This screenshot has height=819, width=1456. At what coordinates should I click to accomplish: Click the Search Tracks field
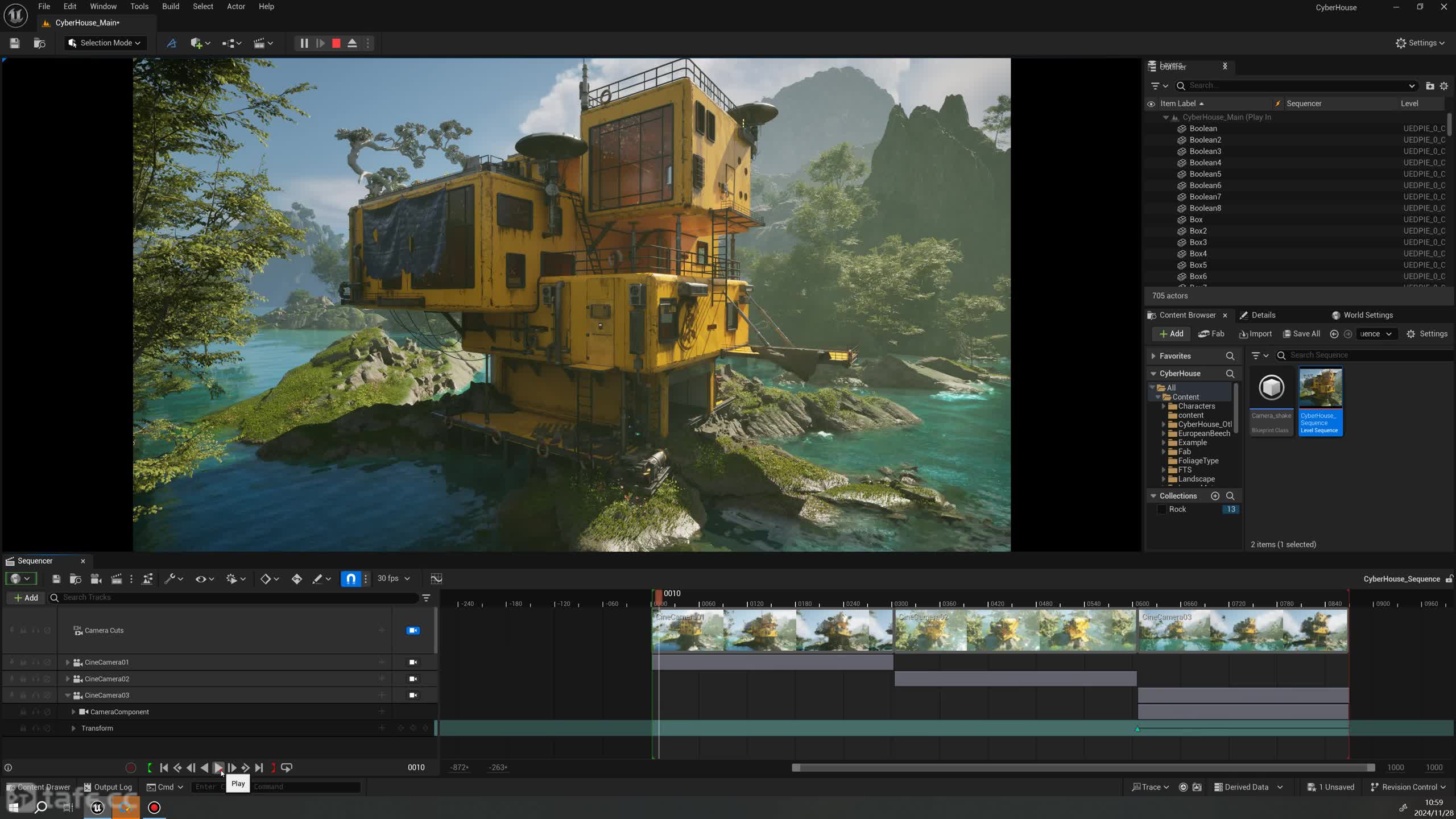(234, 597)
